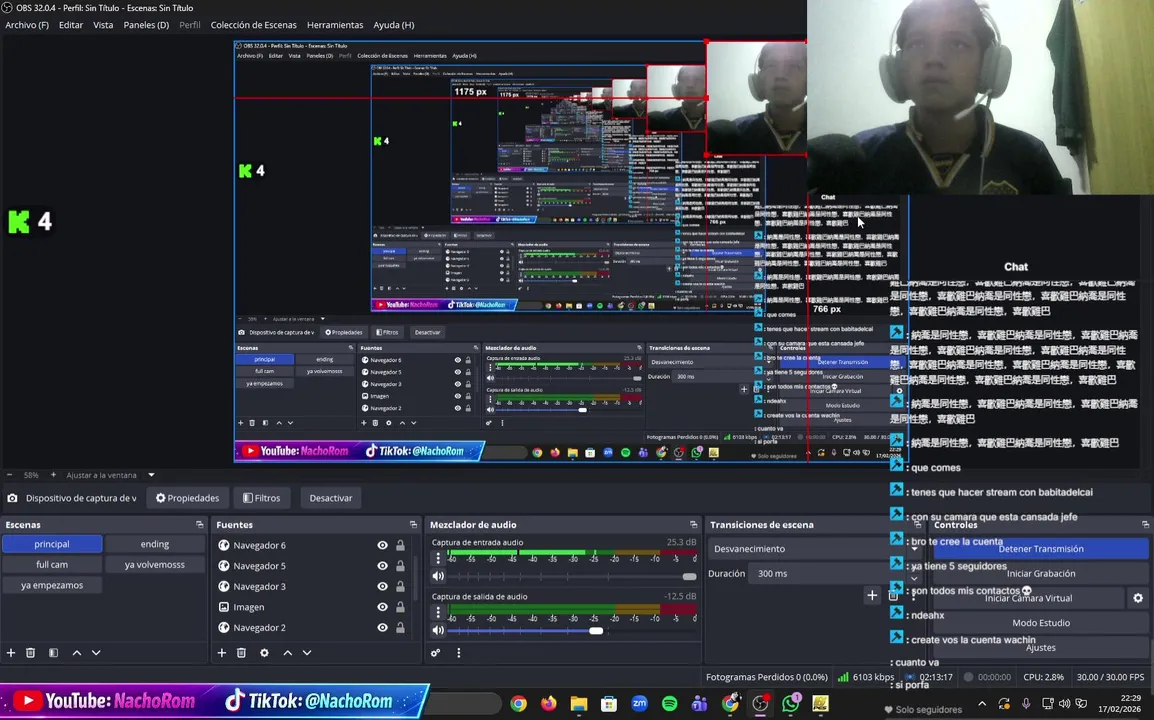Viewport: 1154px width, 720px height.
Task: Open the Vista menu
Action: click(x=103, y=25)
